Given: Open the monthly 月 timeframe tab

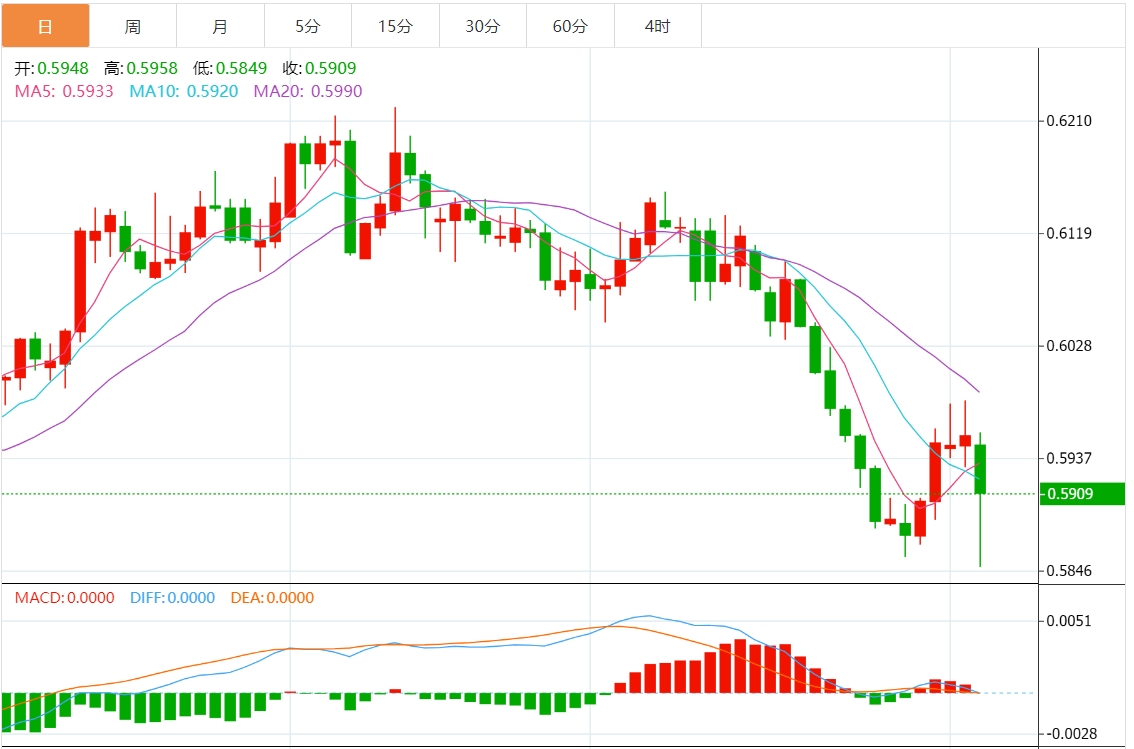Looking at the screenshot, I should [x=220, y=26].
